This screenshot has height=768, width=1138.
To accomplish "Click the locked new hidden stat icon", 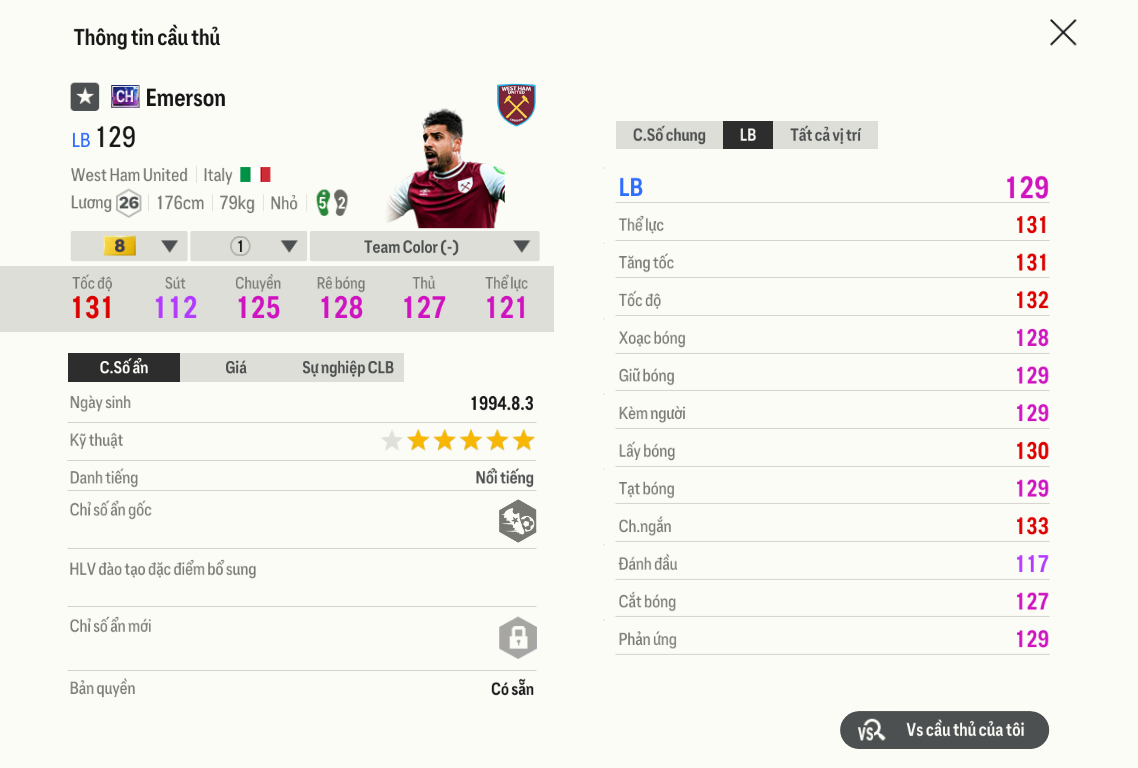I will pyautogui.click(x=517, y=638).
